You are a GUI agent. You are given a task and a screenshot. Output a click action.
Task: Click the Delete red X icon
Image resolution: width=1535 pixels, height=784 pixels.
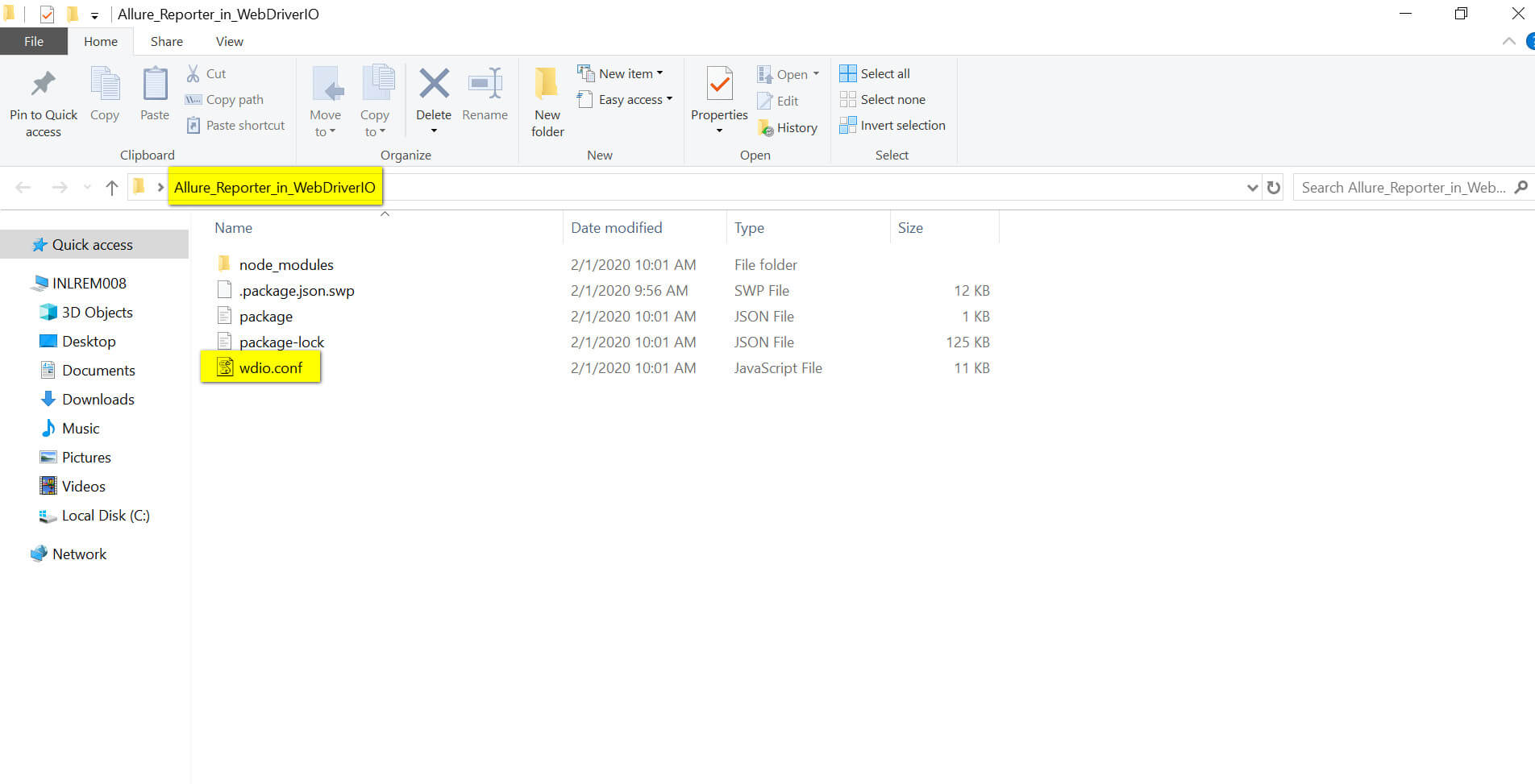click(x=434, y=85)
